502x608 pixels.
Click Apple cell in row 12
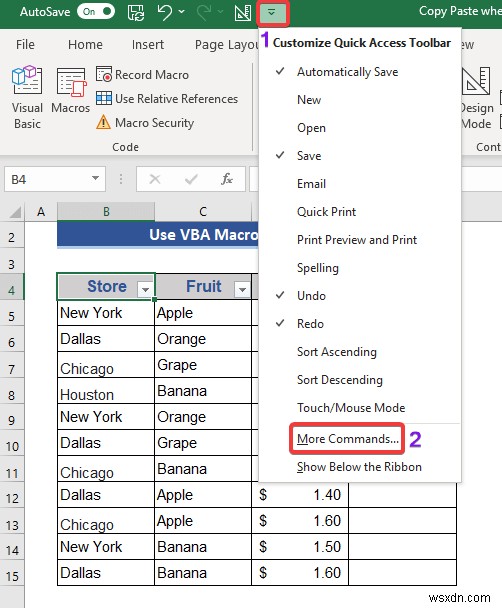tap(203, 495)
